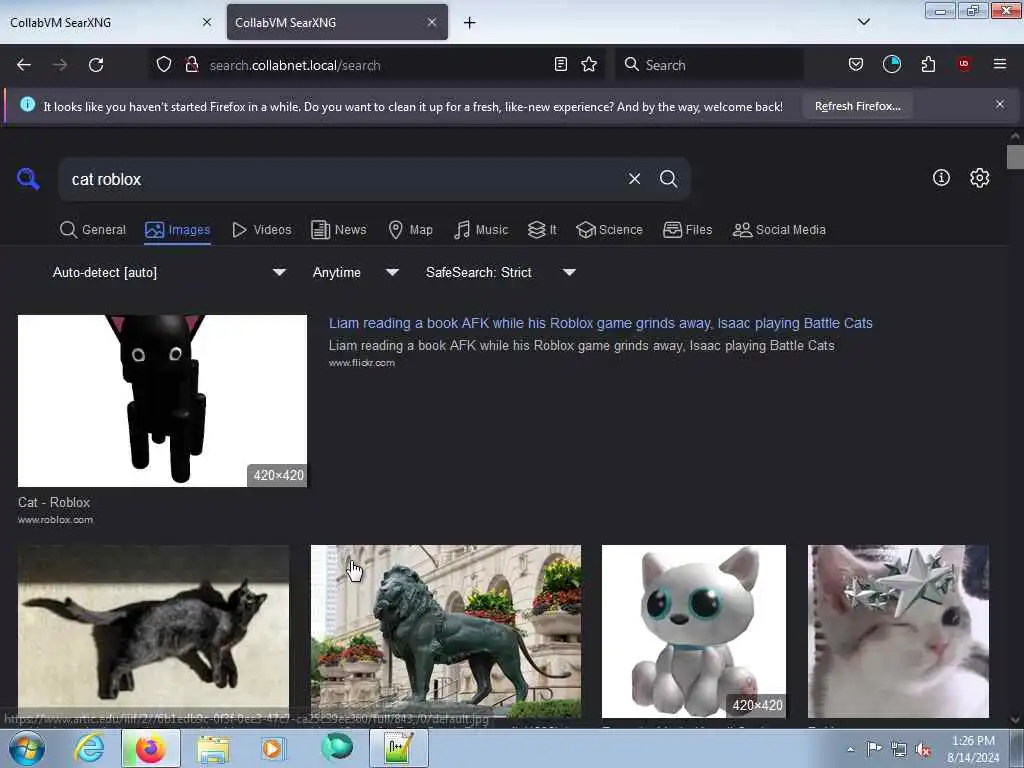Clear the cat roblox search query
The width and height of the screenshot is (1024, 768).
point(634,179)
